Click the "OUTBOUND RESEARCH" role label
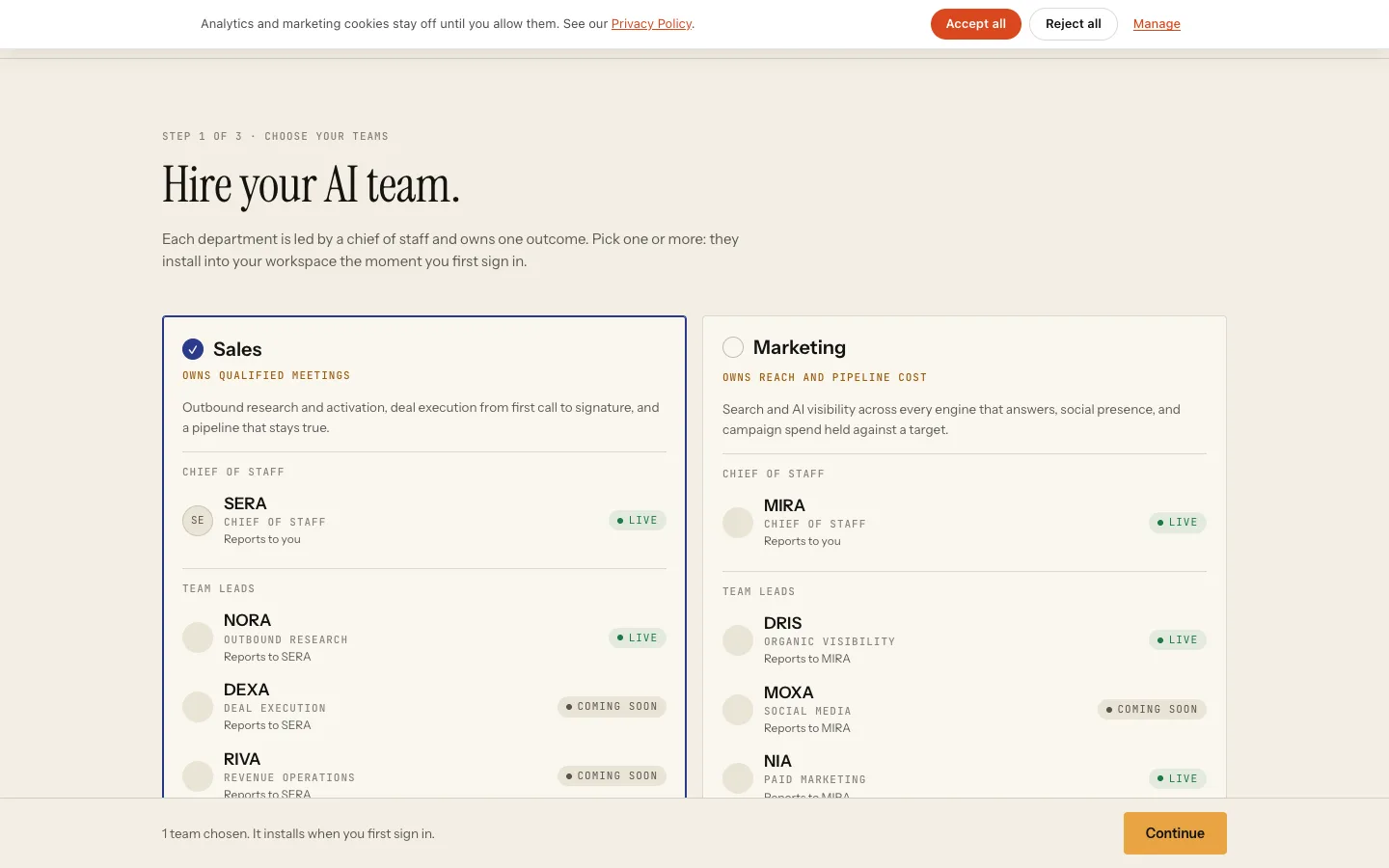Viewport: 1389px width, 868px height. (x=286, y=640)
